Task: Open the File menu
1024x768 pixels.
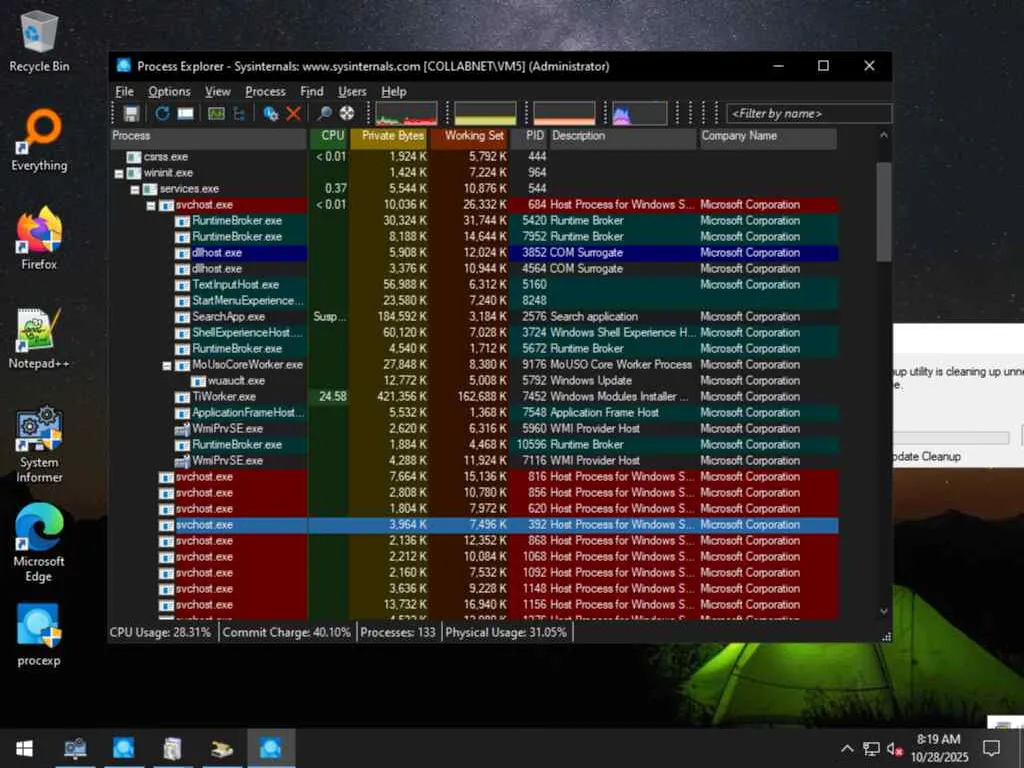Action: click(x=124, y=91)
